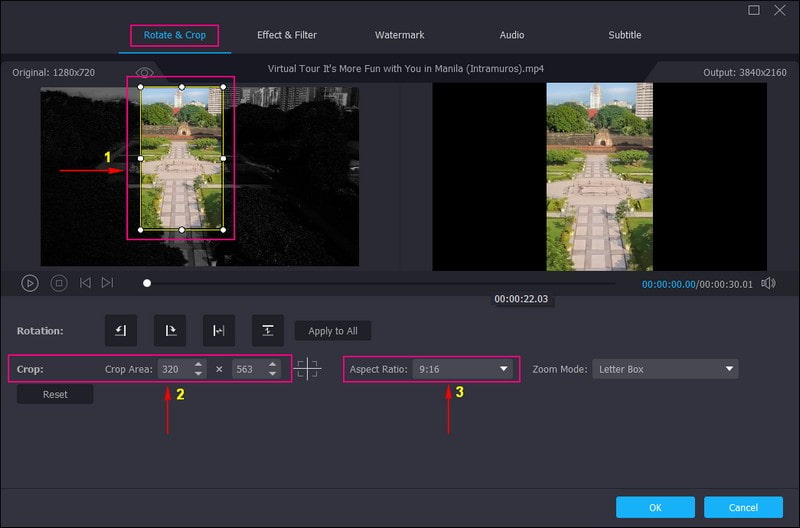Image resolution: width=800 pixels, height=528 pixels.
Task: Flip video horizontally
Action: tap(218, 331)
